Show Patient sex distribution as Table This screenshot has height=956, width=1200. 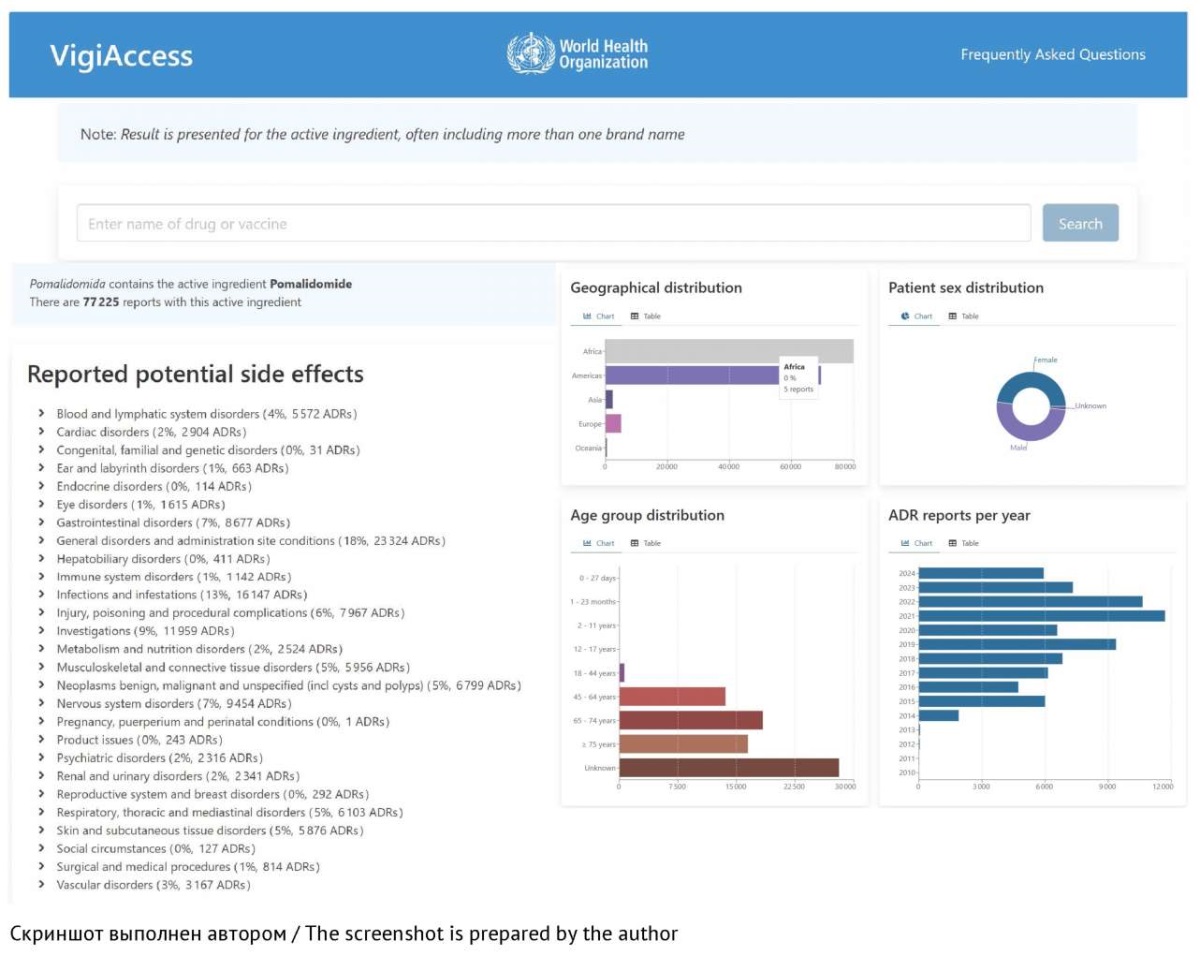click(x=964, y=316)
